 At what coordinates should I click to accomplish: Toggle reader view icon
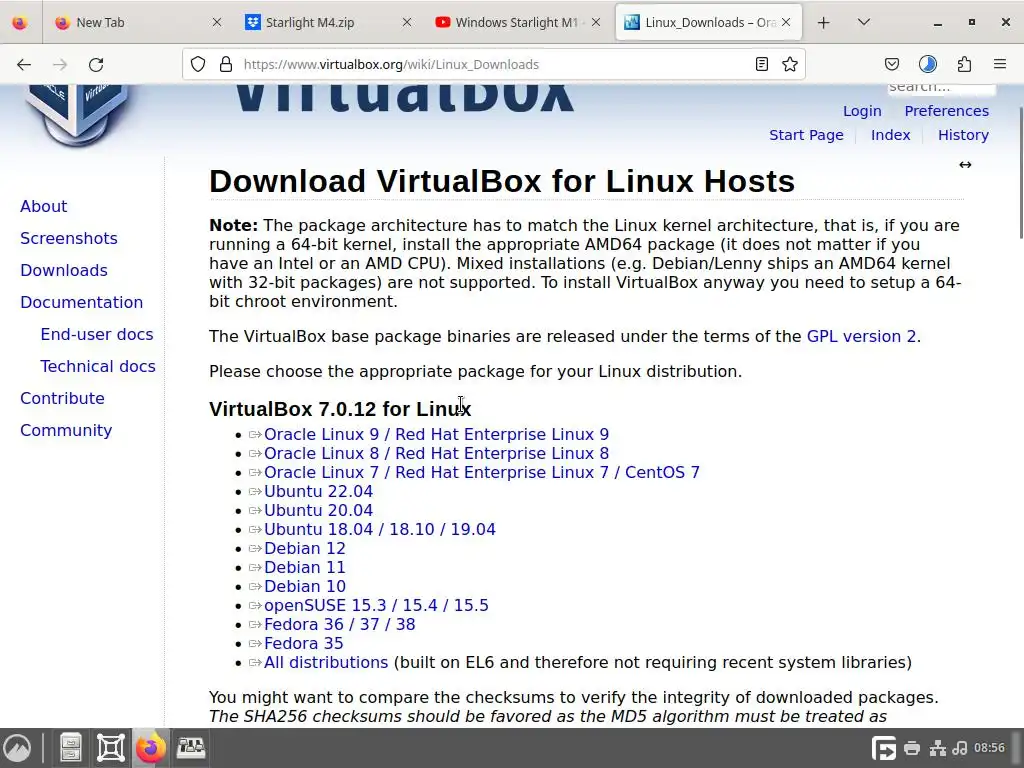click(x=761, y=64)
